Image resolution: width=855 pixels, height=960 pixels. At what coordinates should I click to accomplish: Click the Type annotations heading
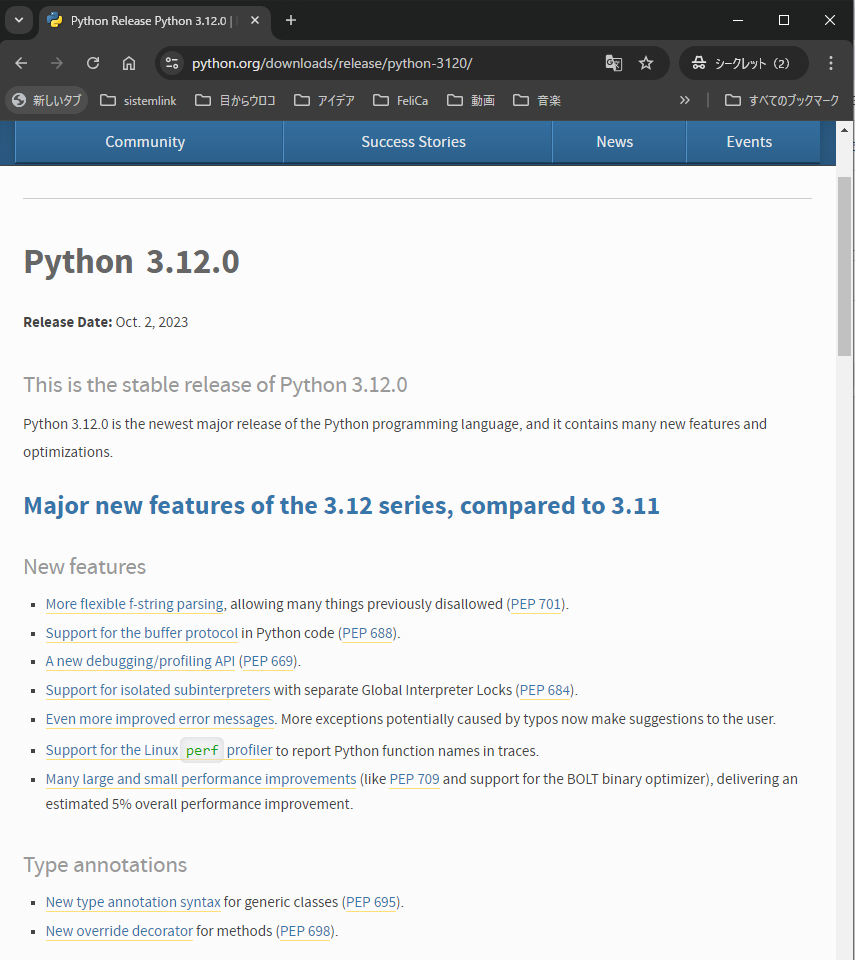[x=105, y=865]
